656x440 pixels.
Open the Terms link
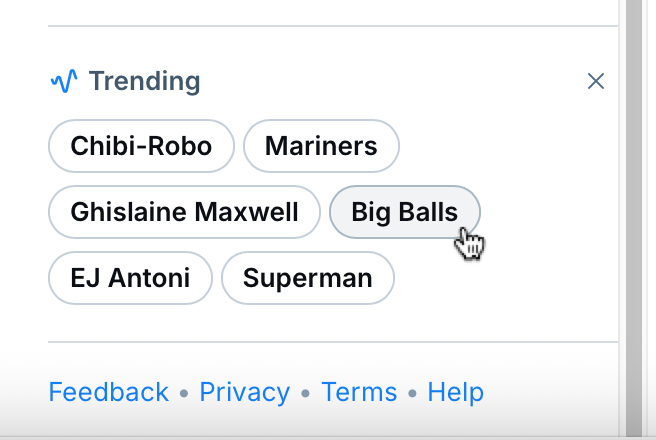tap(359, 392)
